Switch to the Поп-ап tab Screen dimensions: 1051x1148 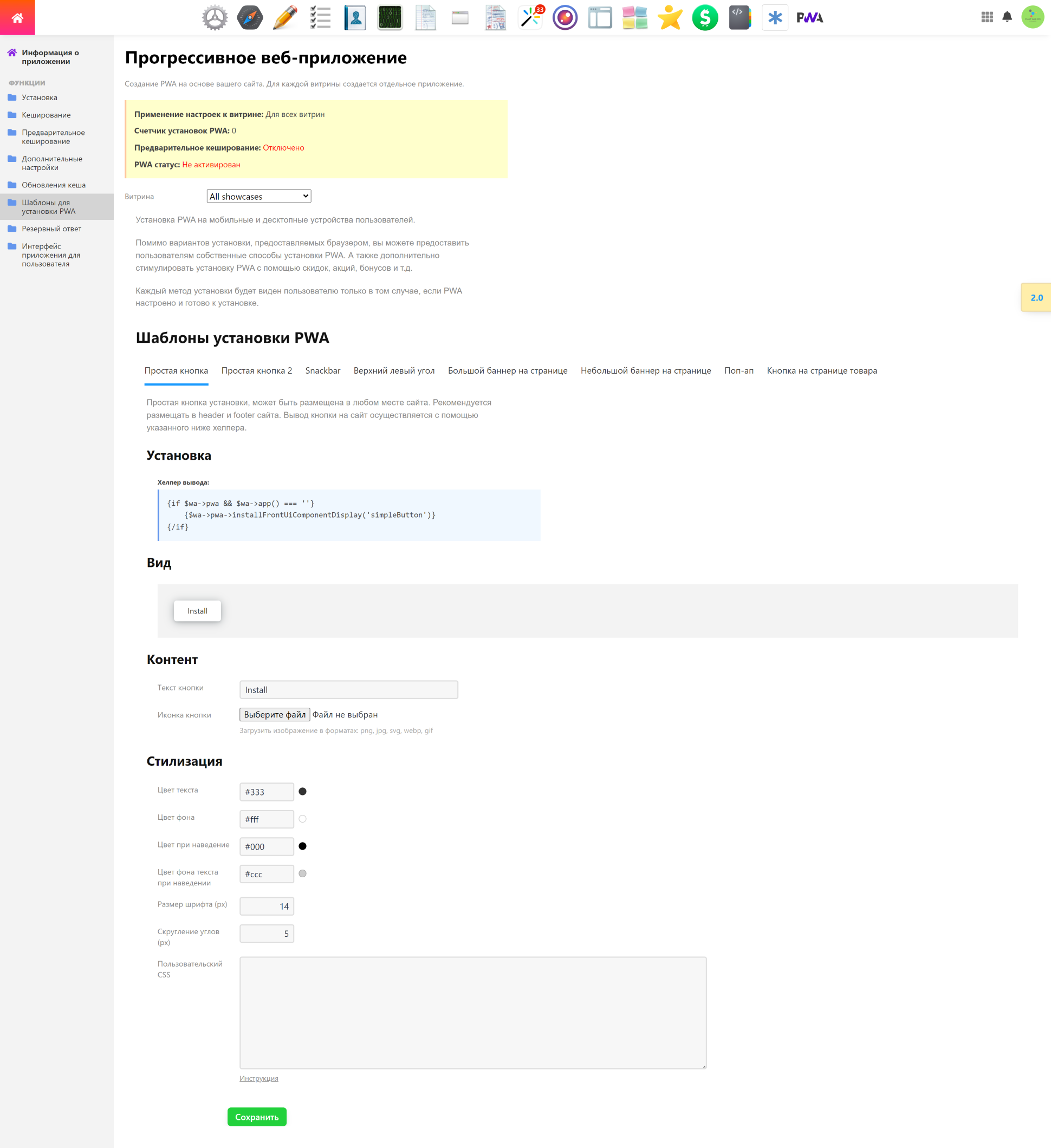pos(739,371)
